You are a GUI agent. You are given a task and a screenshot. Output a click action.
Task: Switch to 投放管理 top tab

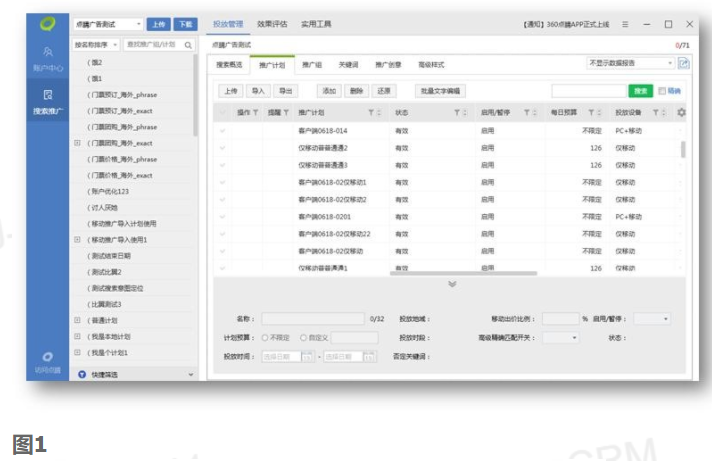coord(228,24)
